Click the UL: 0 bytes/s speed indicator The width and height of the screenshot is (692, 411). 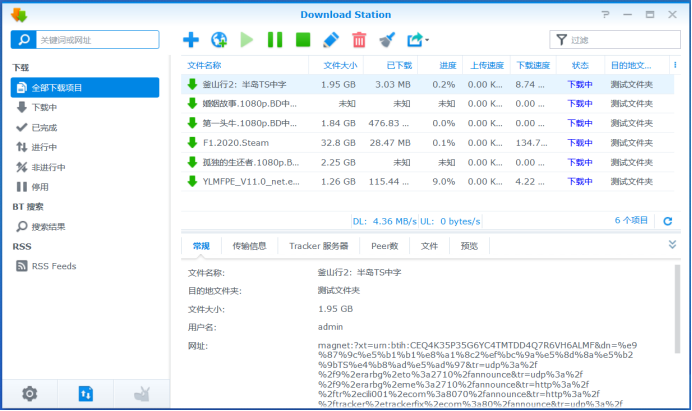click(x=450, y=221)
